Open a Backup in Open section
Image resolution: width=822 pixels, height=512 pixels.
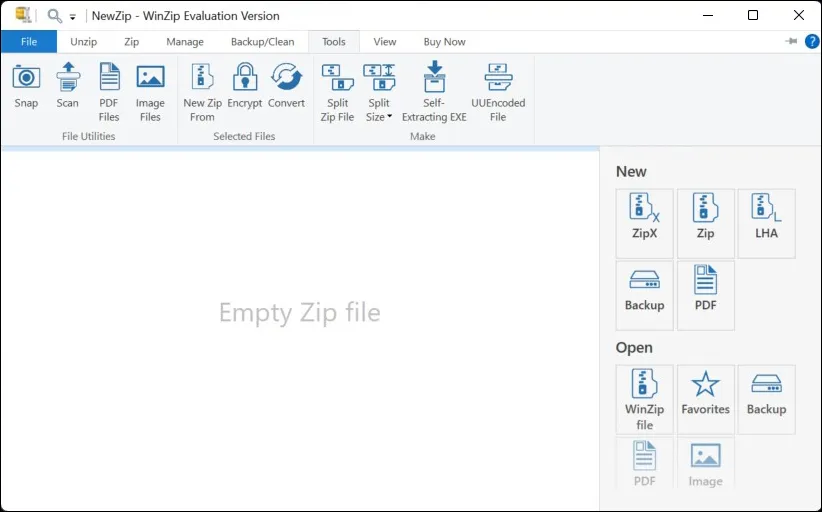point(766,399)
